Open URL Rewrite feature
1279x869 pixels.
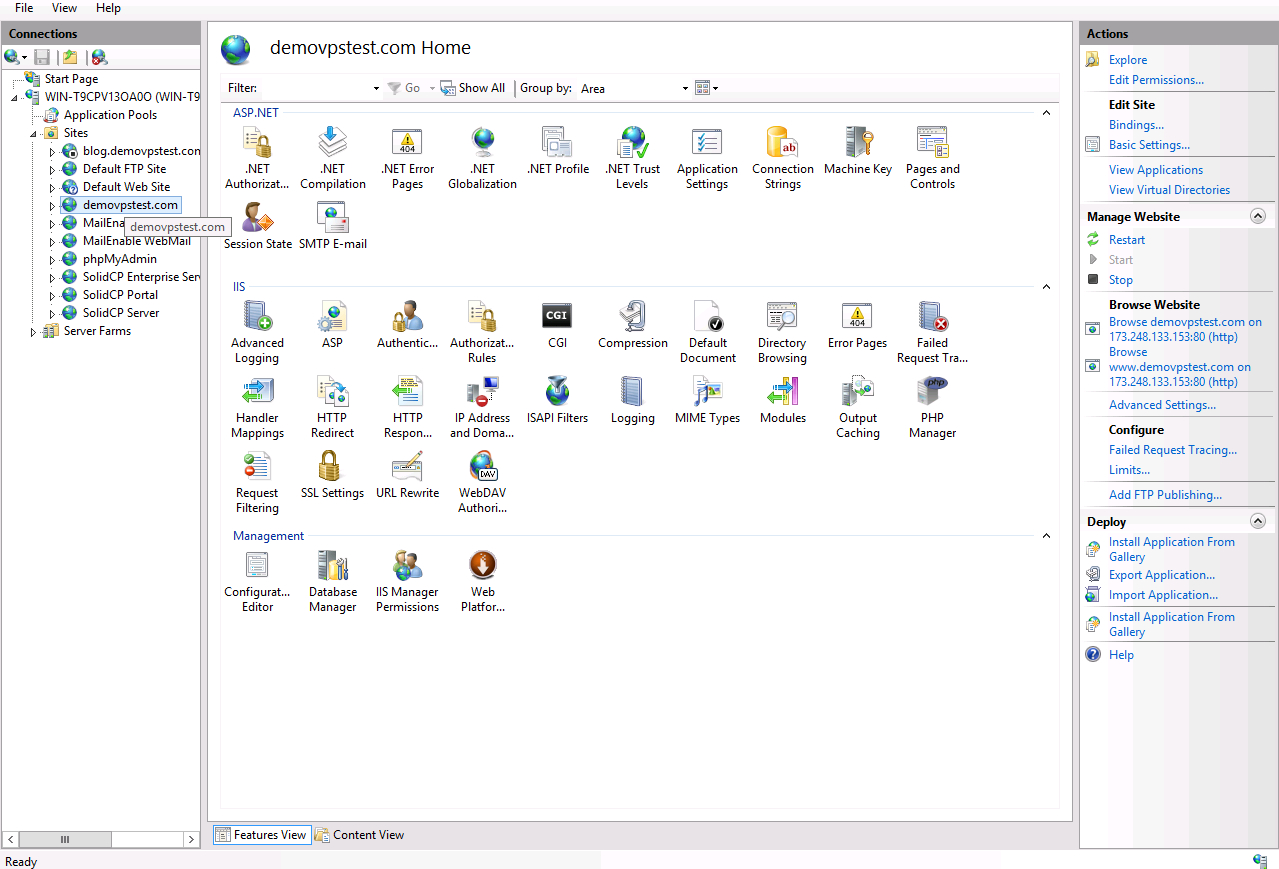(407, 475)
